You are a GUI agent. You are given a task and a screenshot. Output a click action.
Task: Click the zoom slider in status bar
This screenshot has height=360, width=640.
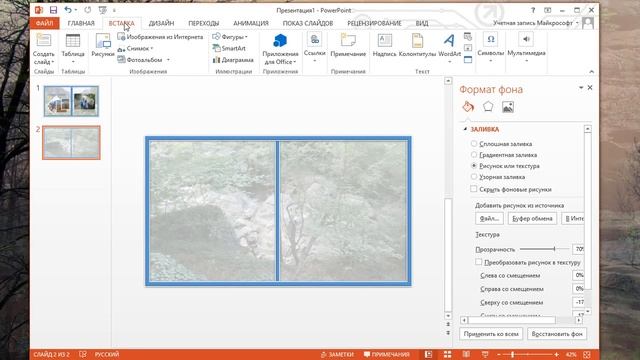click(528, 354)
